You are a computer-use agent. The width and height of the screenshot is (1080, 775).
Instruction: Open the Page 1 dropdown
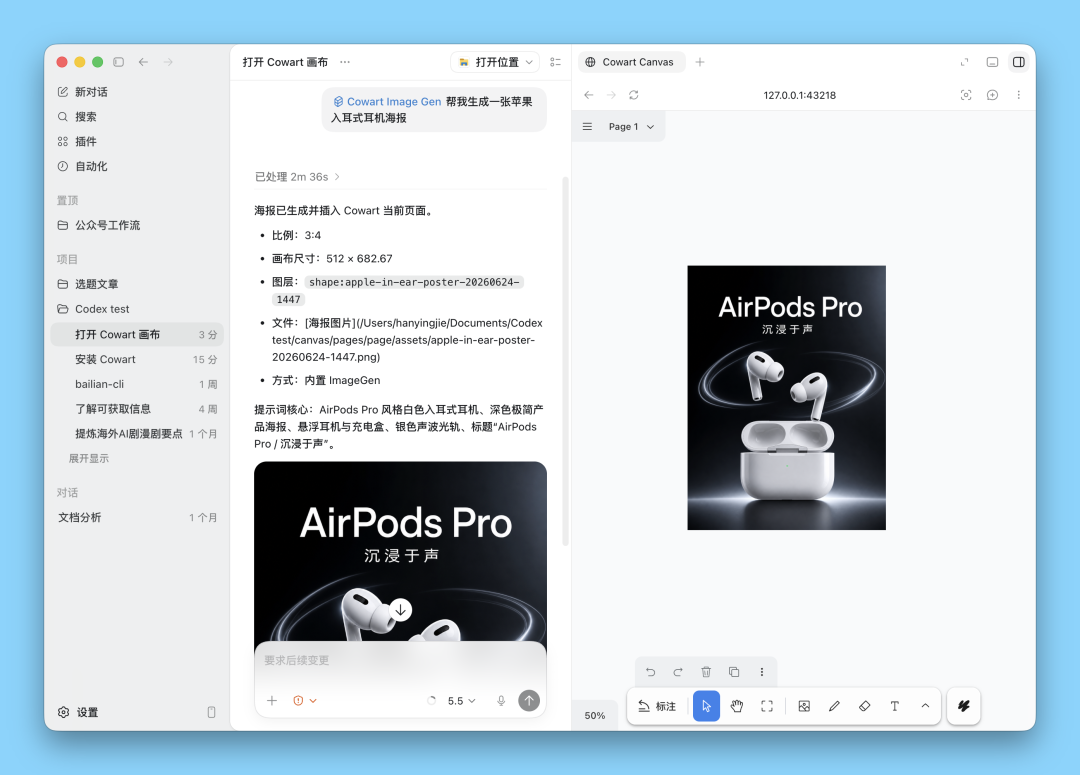[631, 127]
